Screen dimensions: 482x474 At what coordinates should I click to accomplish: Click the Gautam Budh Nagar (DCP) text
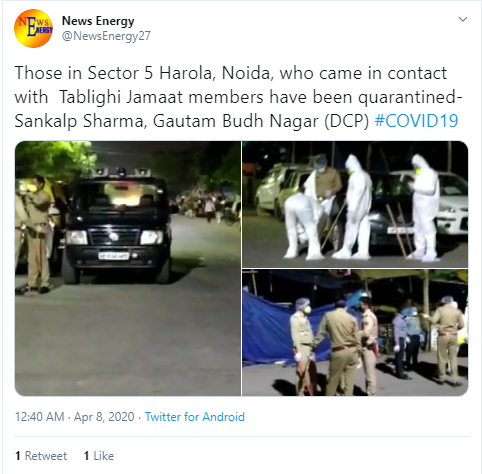coord(261,121)
